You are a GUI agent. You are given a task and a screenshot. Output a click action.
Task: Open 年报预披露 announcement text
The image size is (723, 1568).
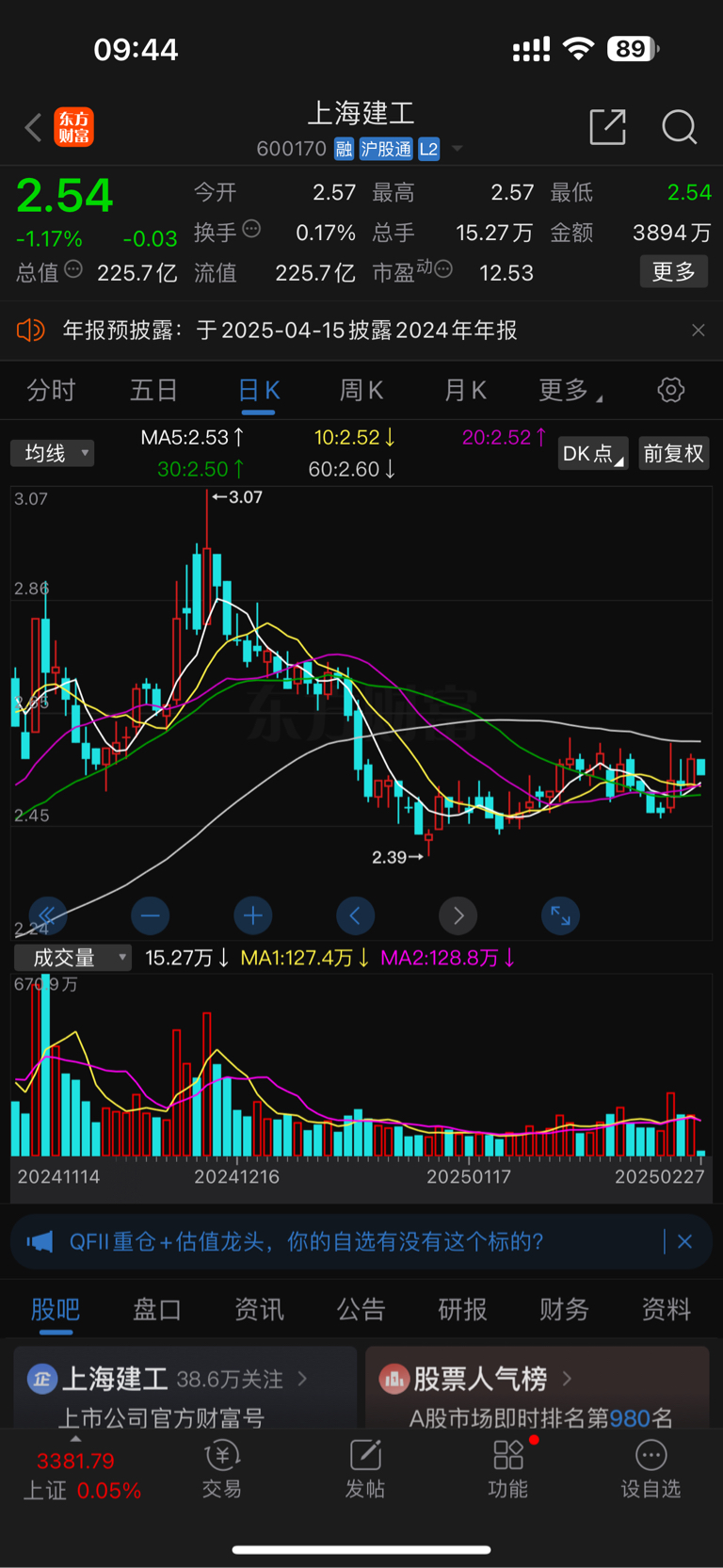290,331
